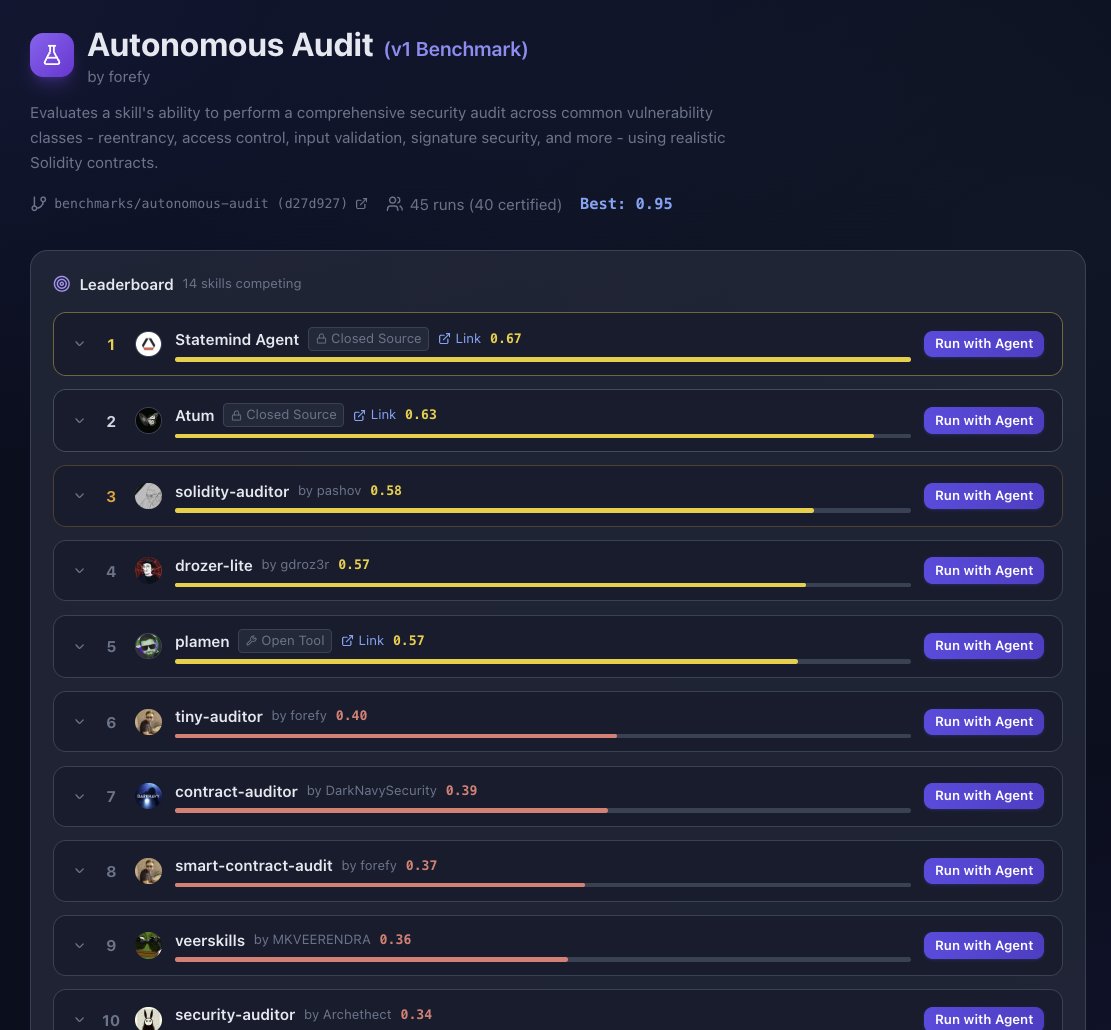Run plamen with Agent
1111x1030 pixels.
click(983, 646)
